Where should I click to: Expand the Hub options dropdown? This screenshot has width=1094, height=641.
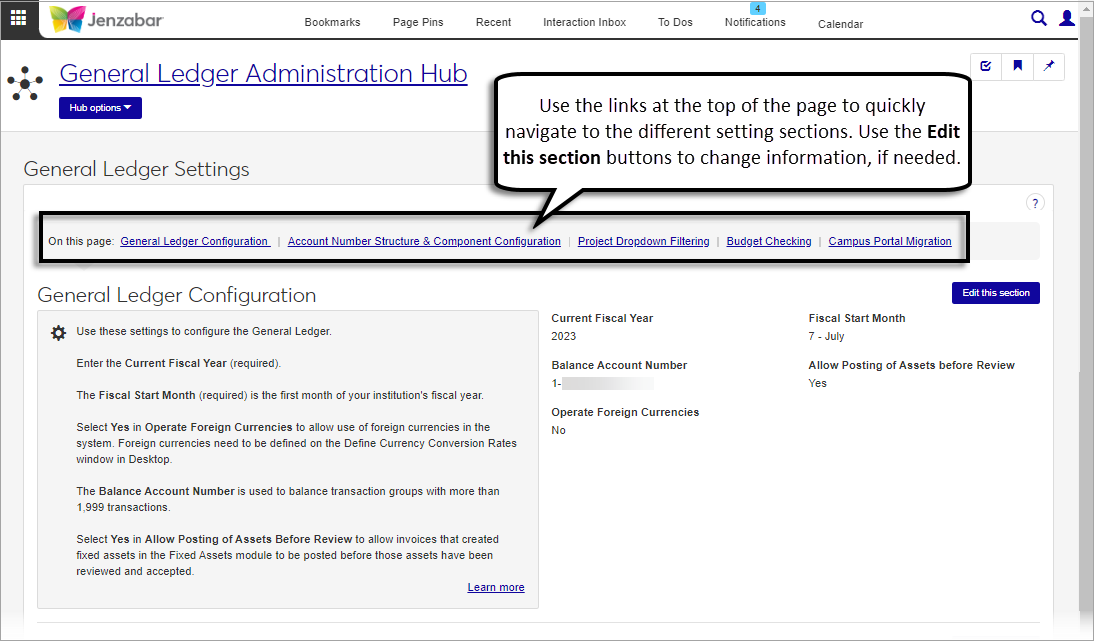(100, 108)
